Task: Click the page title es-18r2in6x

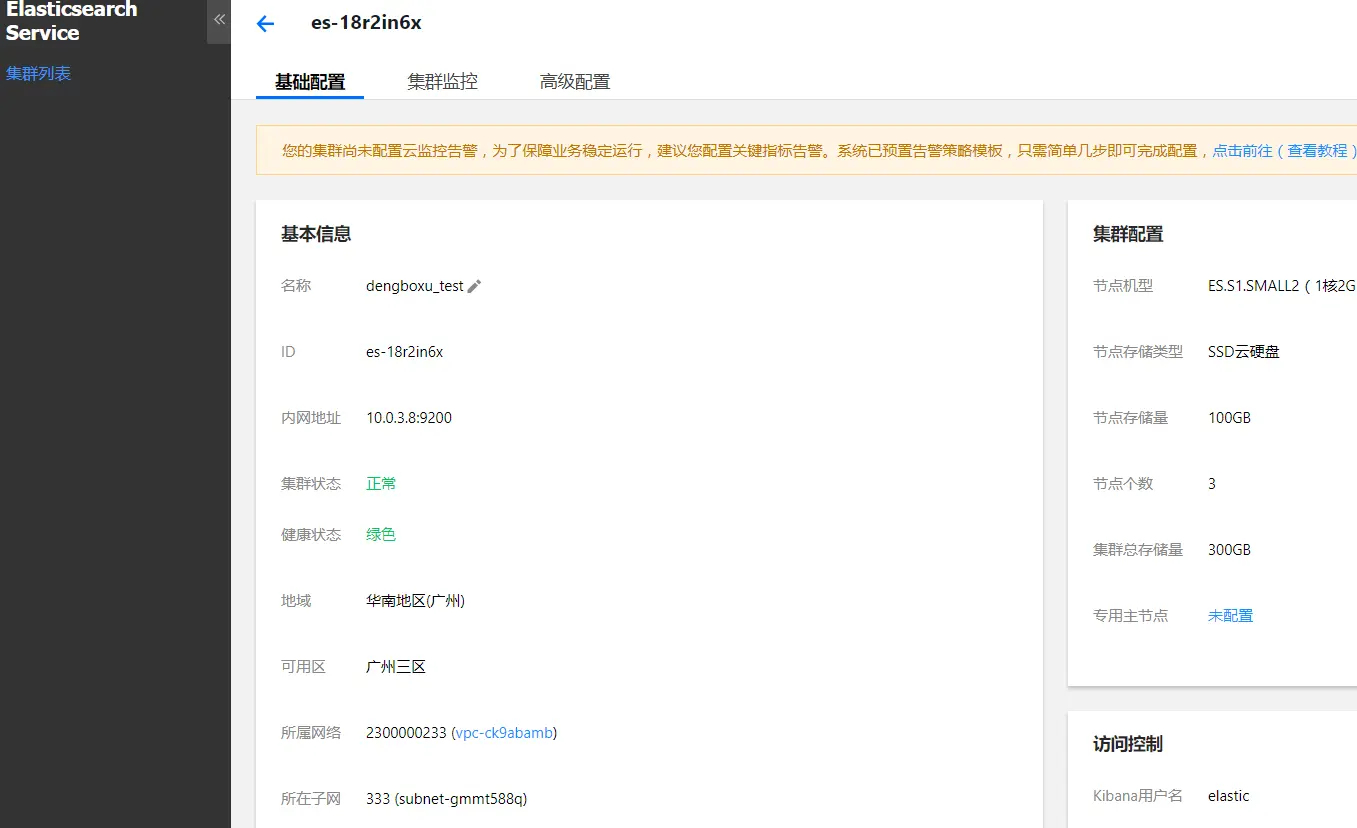Action: tap(366, 23)
